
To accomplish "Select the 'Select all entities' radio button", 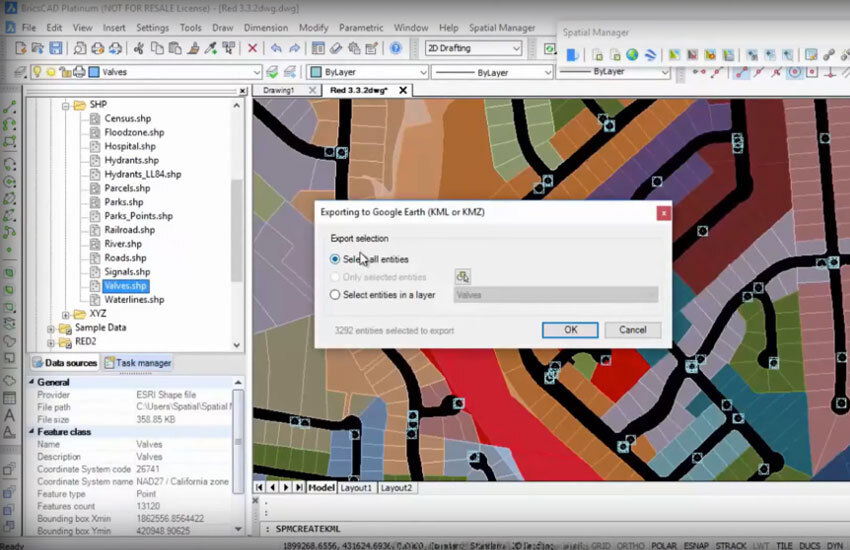I will [x=335, y=259].
